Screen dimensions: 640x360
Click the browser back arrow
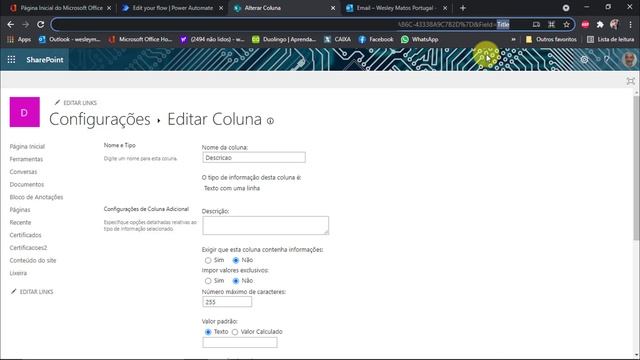(x=11, y=24)
